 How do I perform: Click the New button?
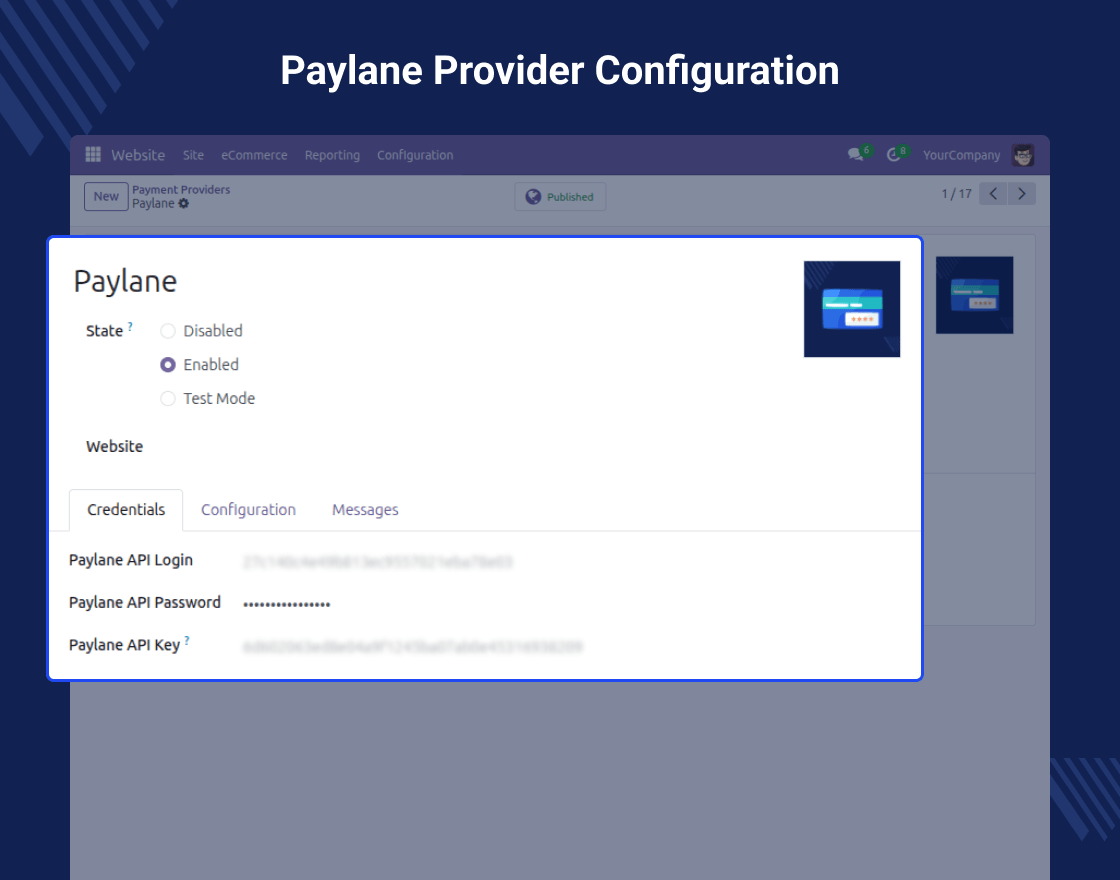click(106, 196)
